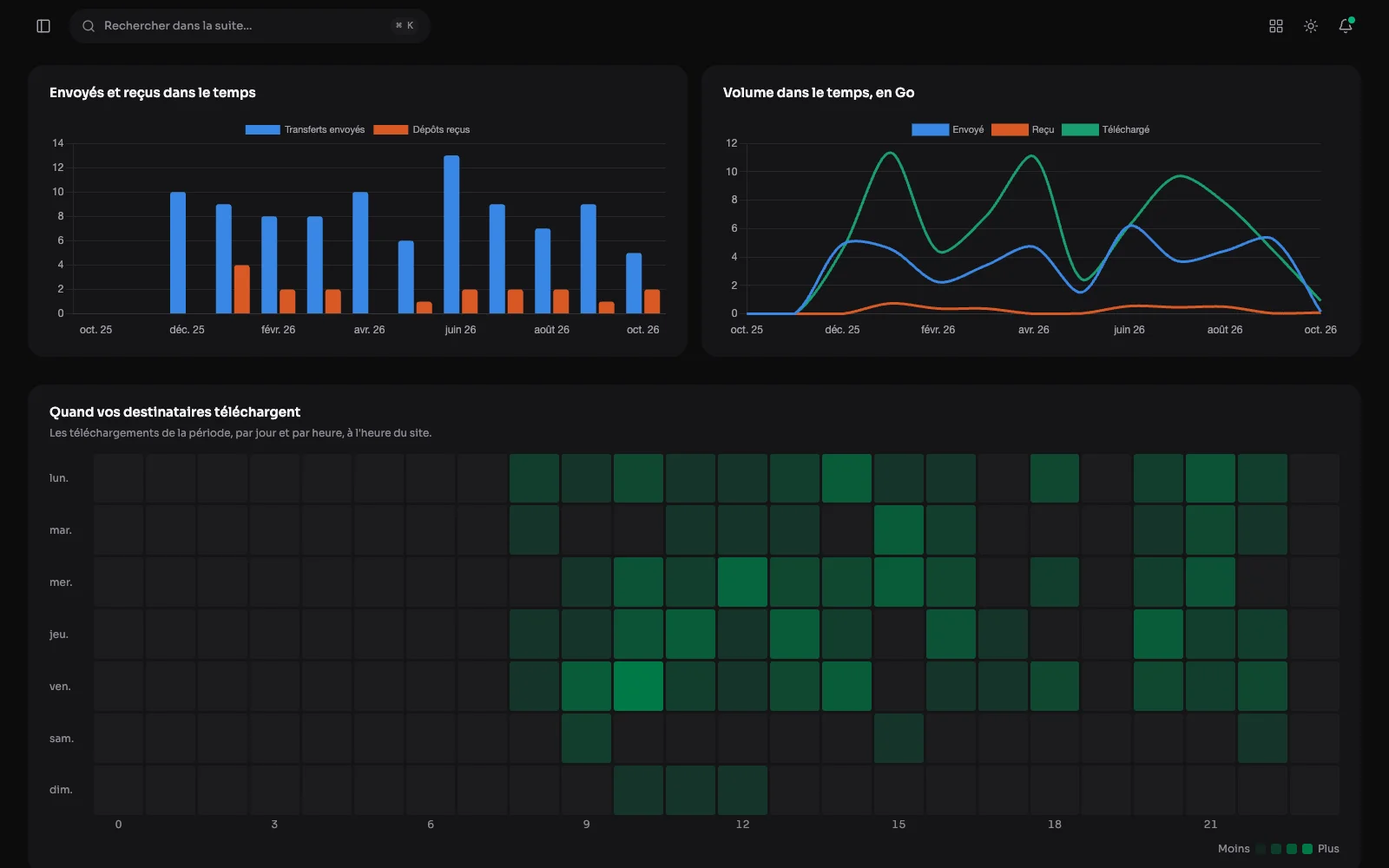
Task: Toggle the Téléchargé legend entry
Action: (1106, 129)
